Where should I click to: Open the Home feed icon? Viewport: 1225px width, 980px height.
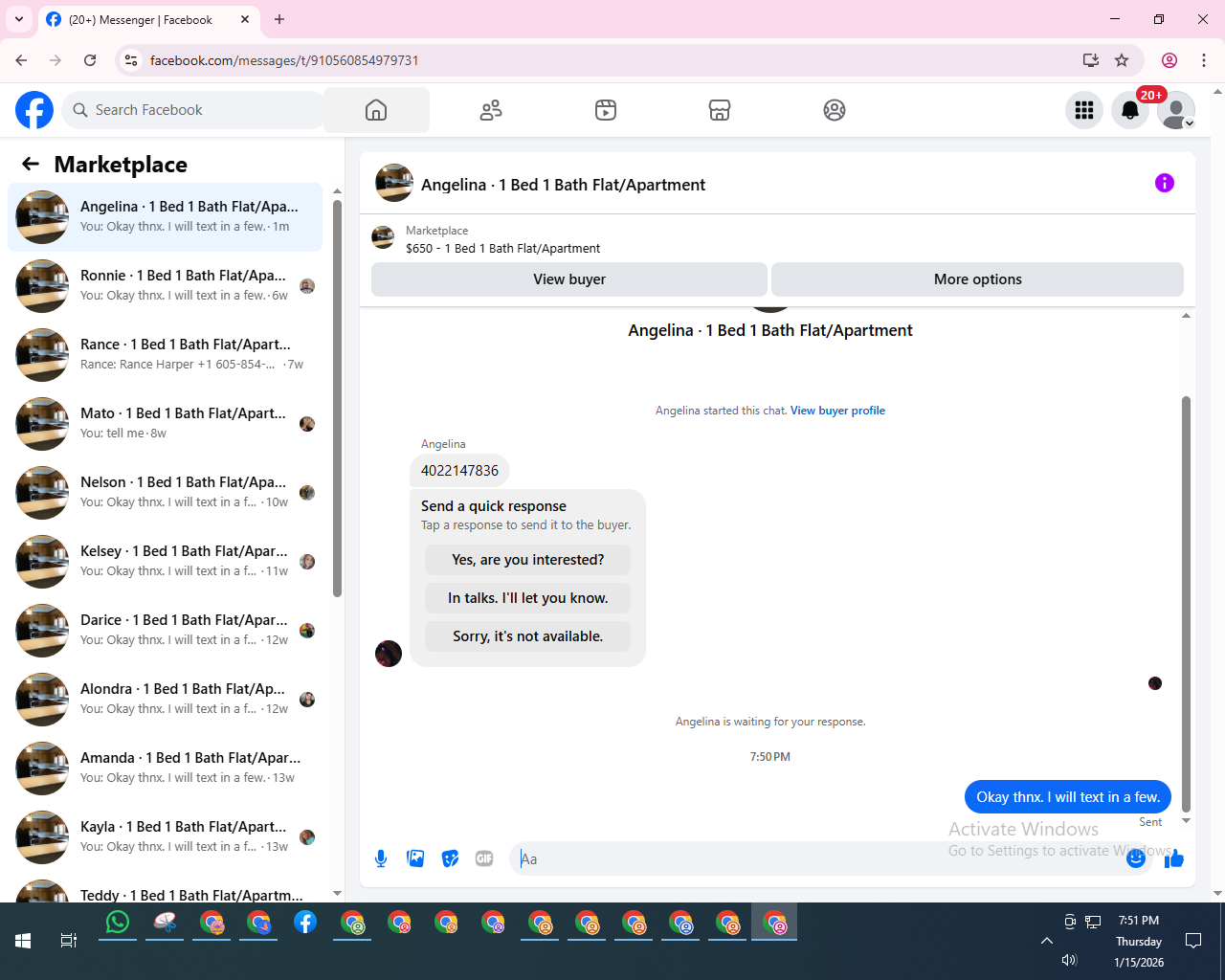pos(376,110)
